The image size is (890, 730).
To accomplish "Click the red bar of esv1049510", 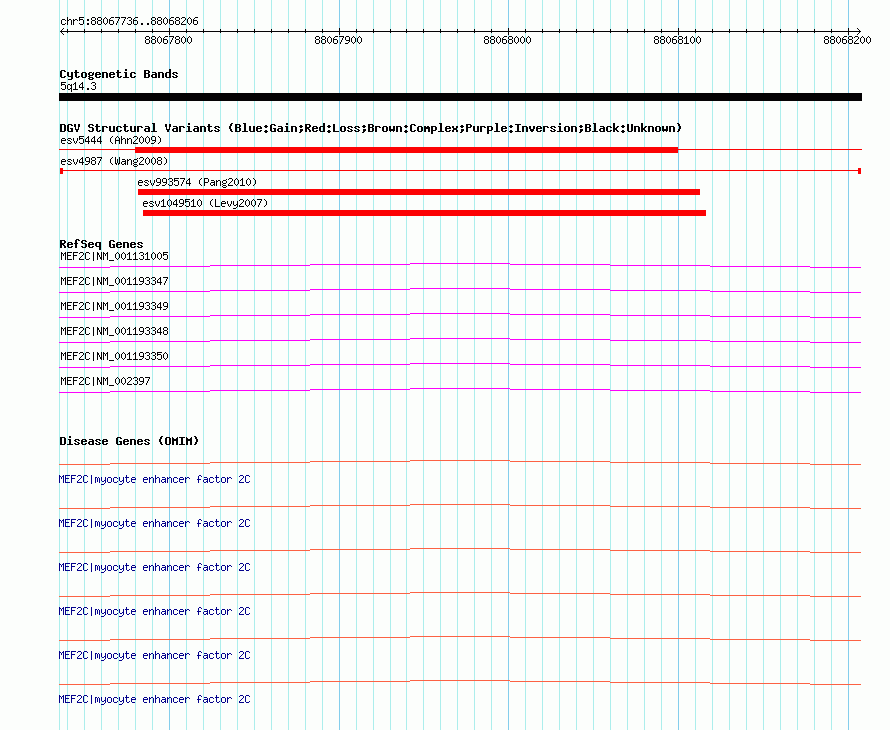I will pos(425,213).
